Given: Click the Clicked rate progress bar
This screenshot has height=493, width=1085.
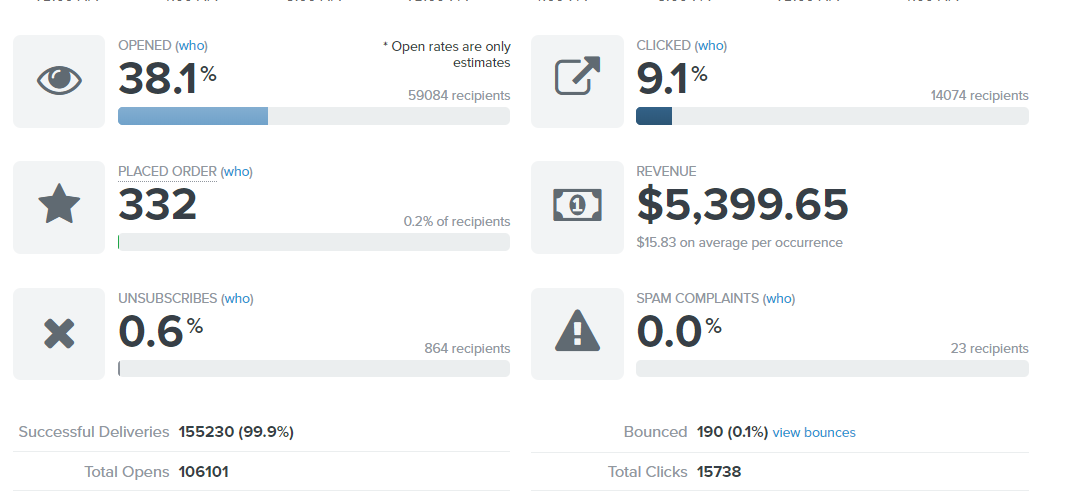Looking at the screenshot, I should click(x=831, y=116).
